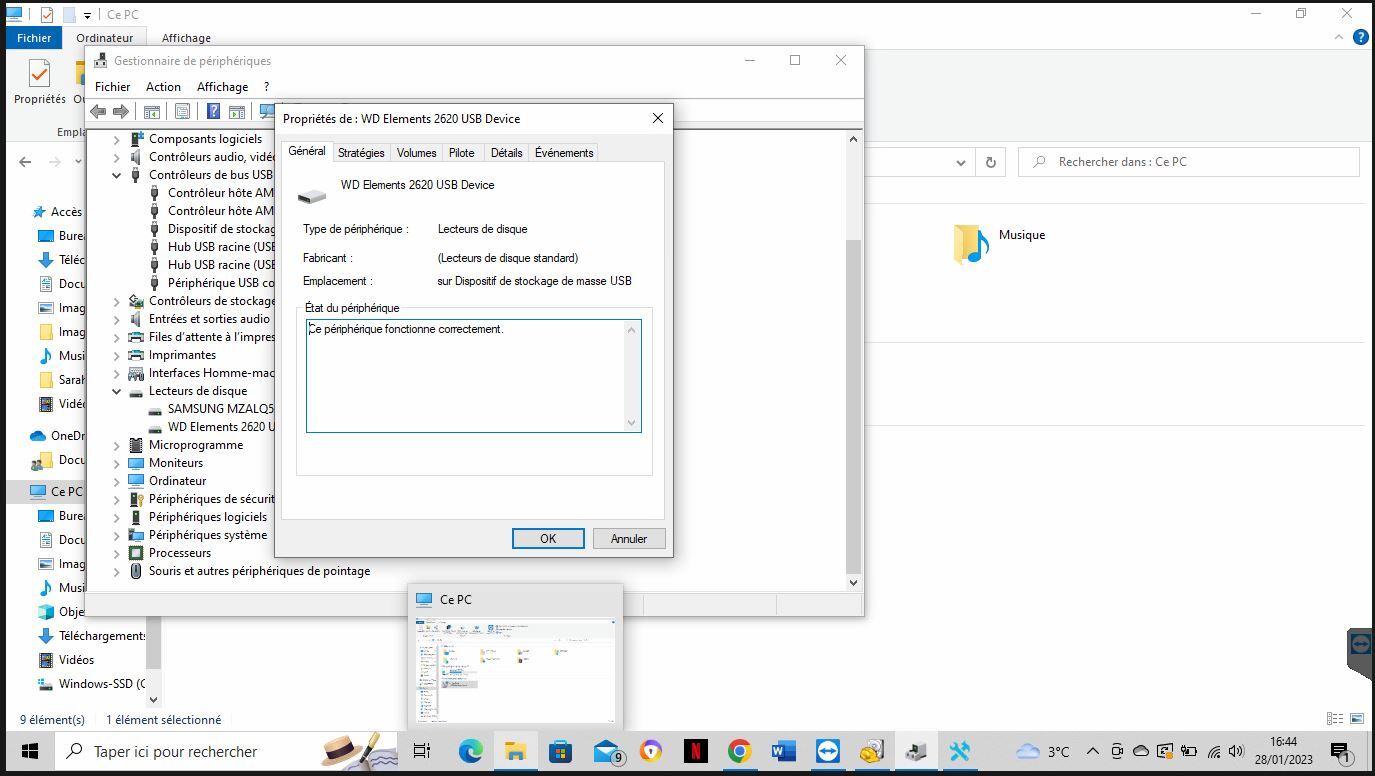
Task: Click the Musique folder icon in Ce PC
Action: [x=971, y=245]
